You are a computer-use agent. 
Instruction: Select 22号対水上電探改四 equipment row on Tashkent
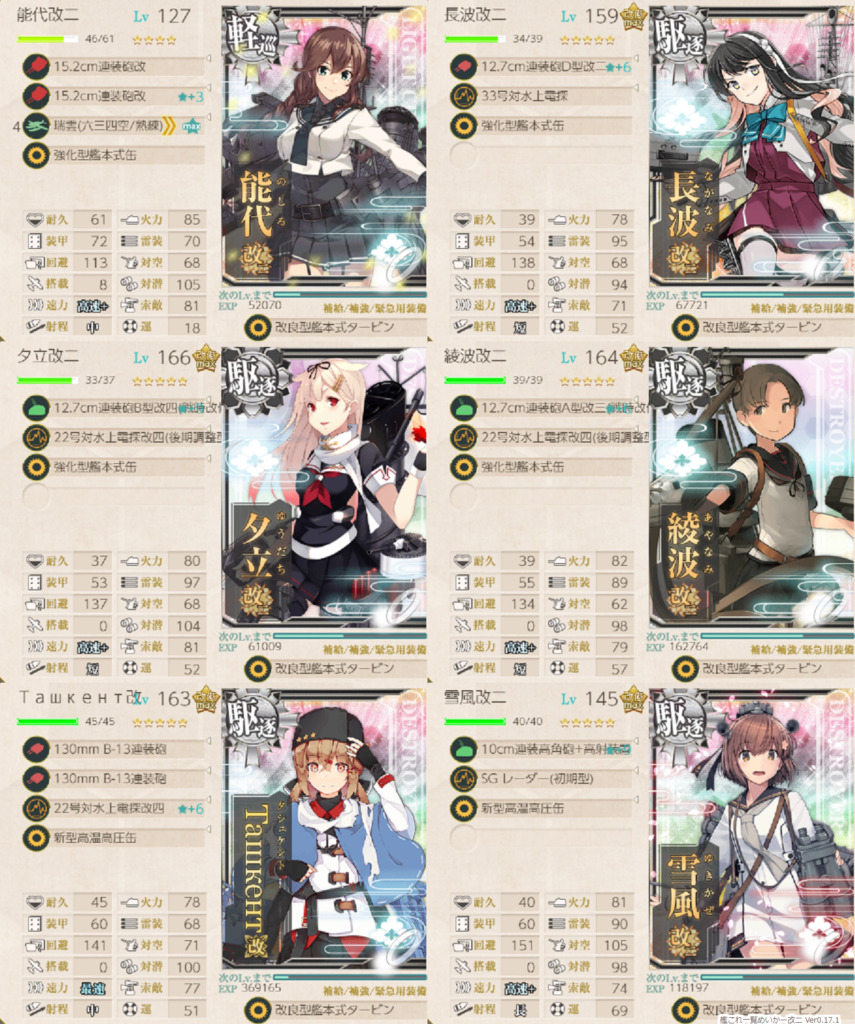[114, 808]
